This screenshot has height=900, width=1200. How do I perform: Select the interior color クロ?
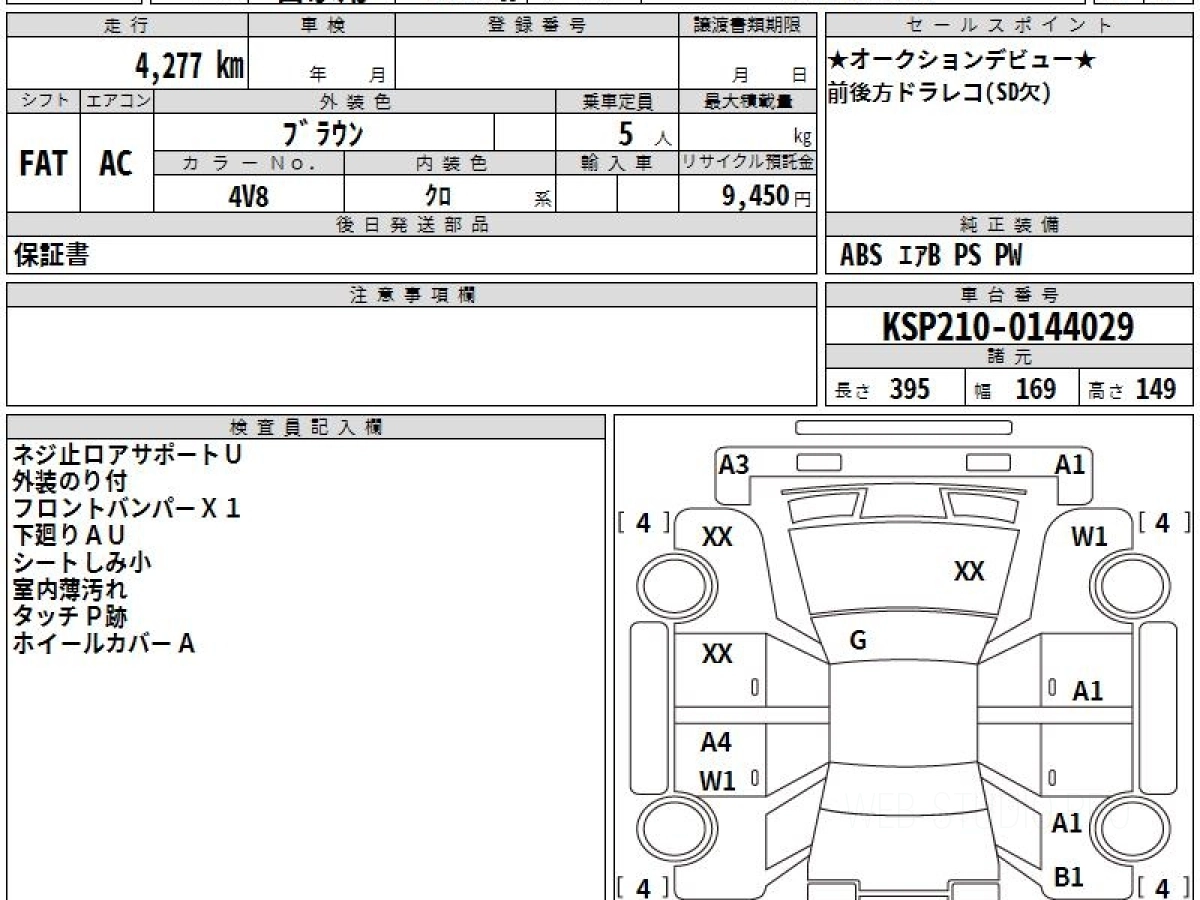pos(438,196)
